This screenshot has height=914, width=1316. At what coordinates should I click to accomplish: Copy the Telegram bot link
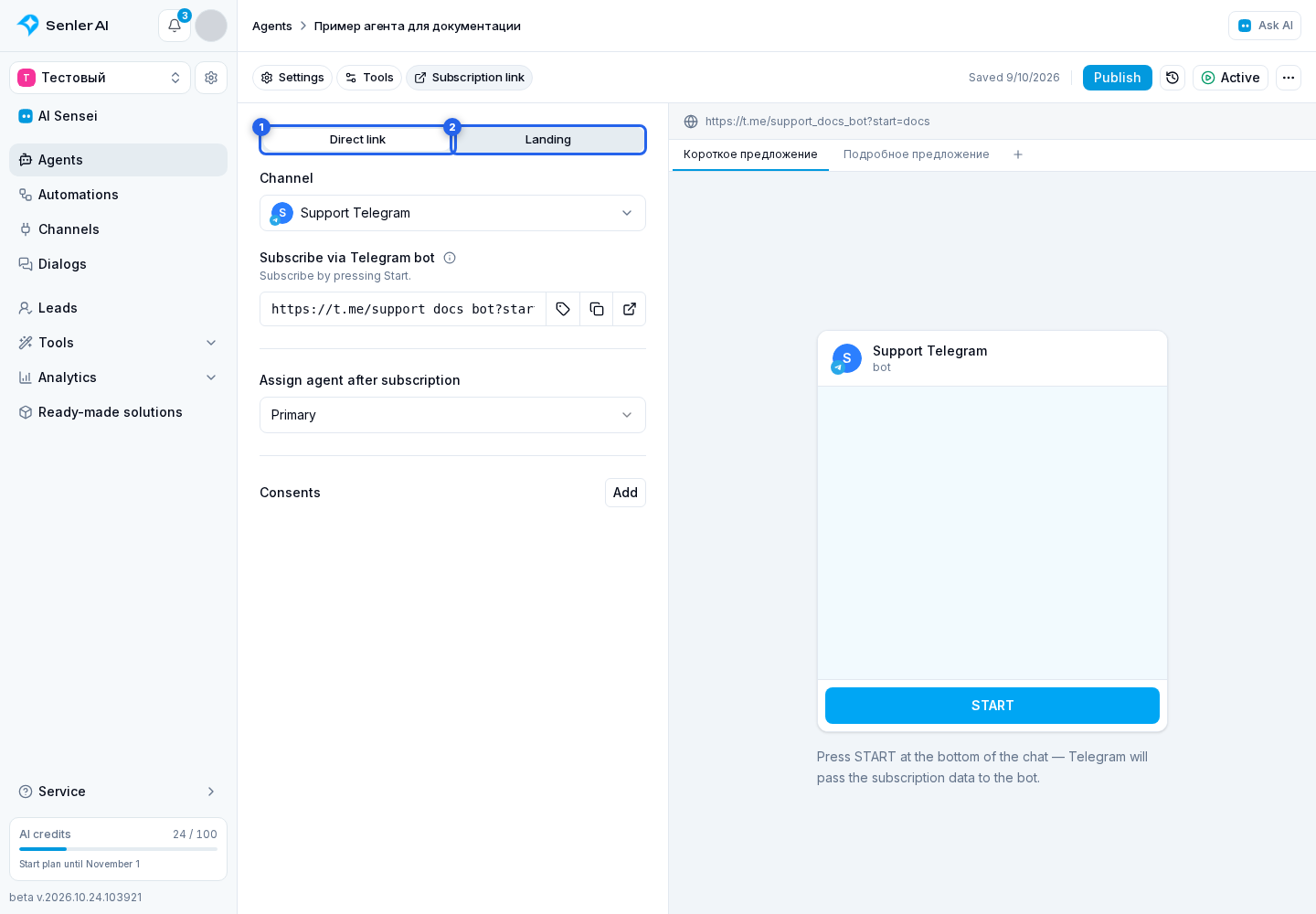tap(597, 309)
